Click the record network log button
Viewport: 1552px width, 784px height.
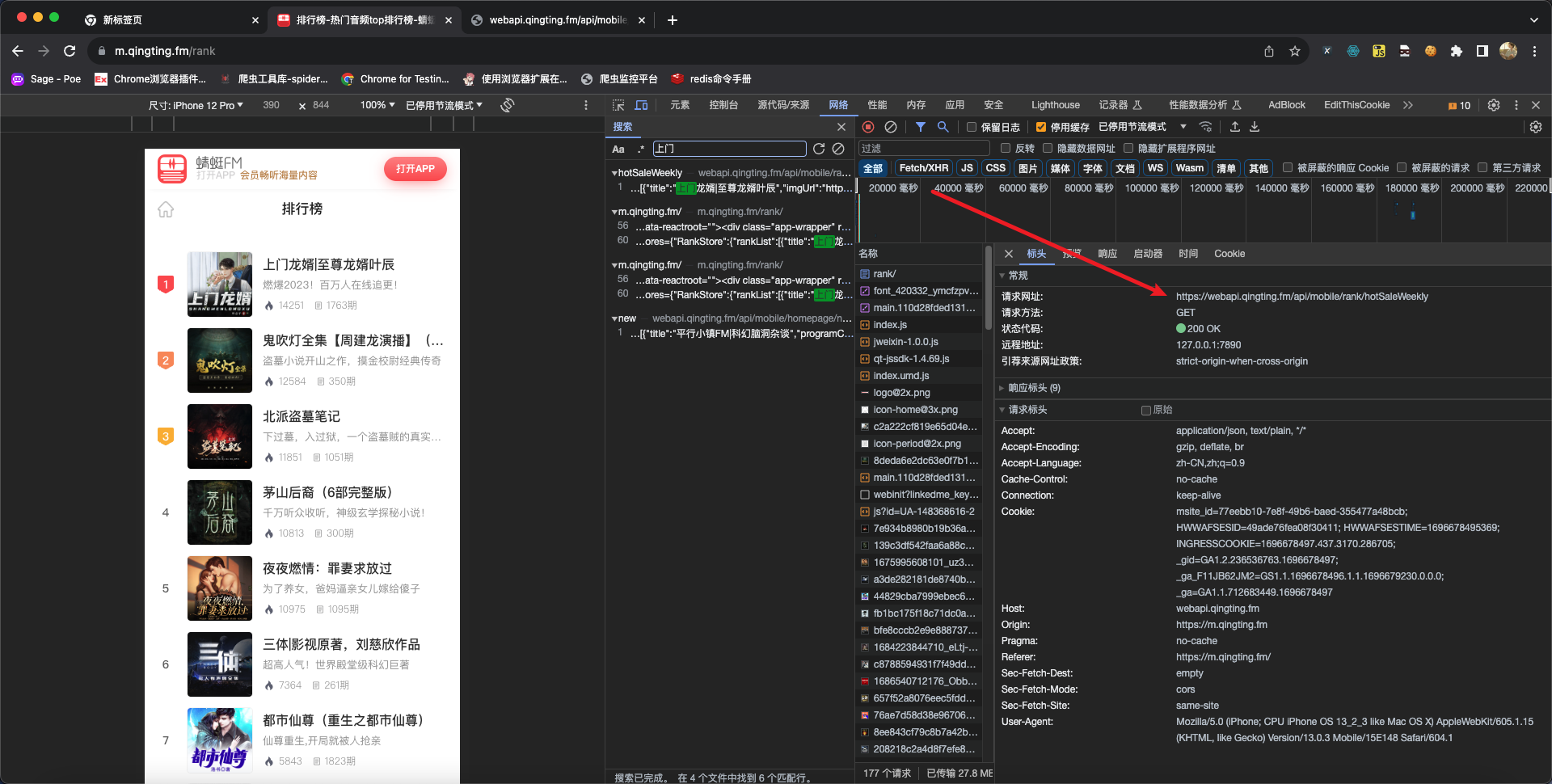(x=868, y=127)
